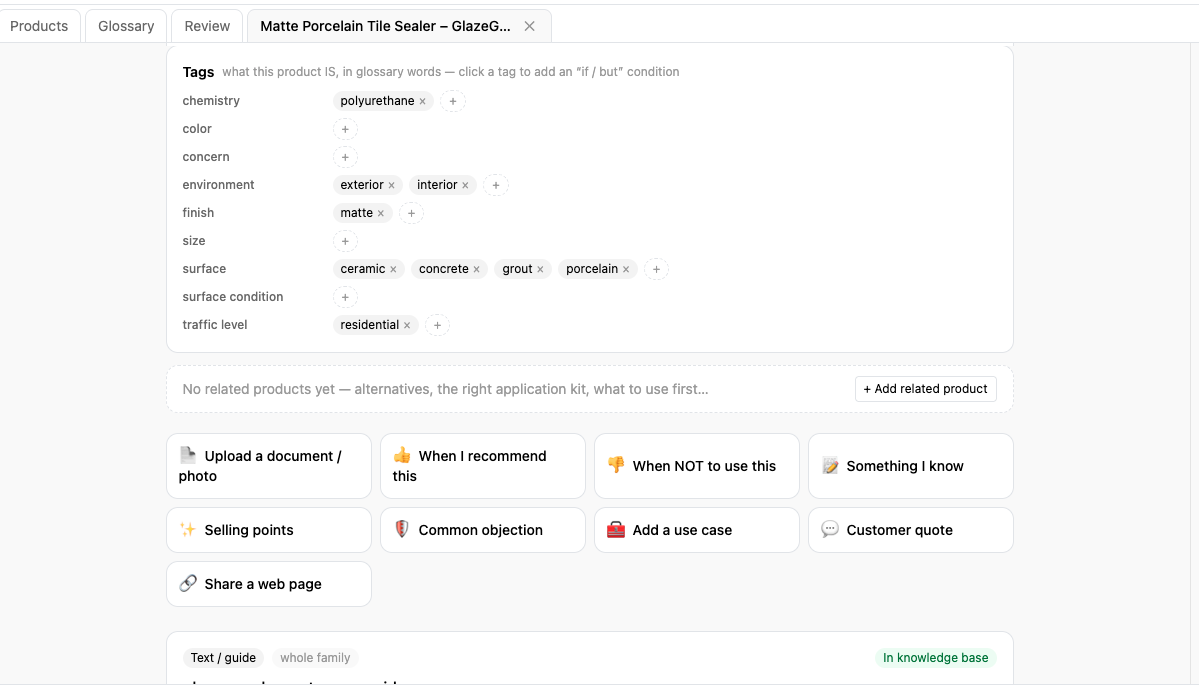The height and width of the screenshot is (685, 1199).
Task: Click the porcelain tag label
Action: coord(592,269)
